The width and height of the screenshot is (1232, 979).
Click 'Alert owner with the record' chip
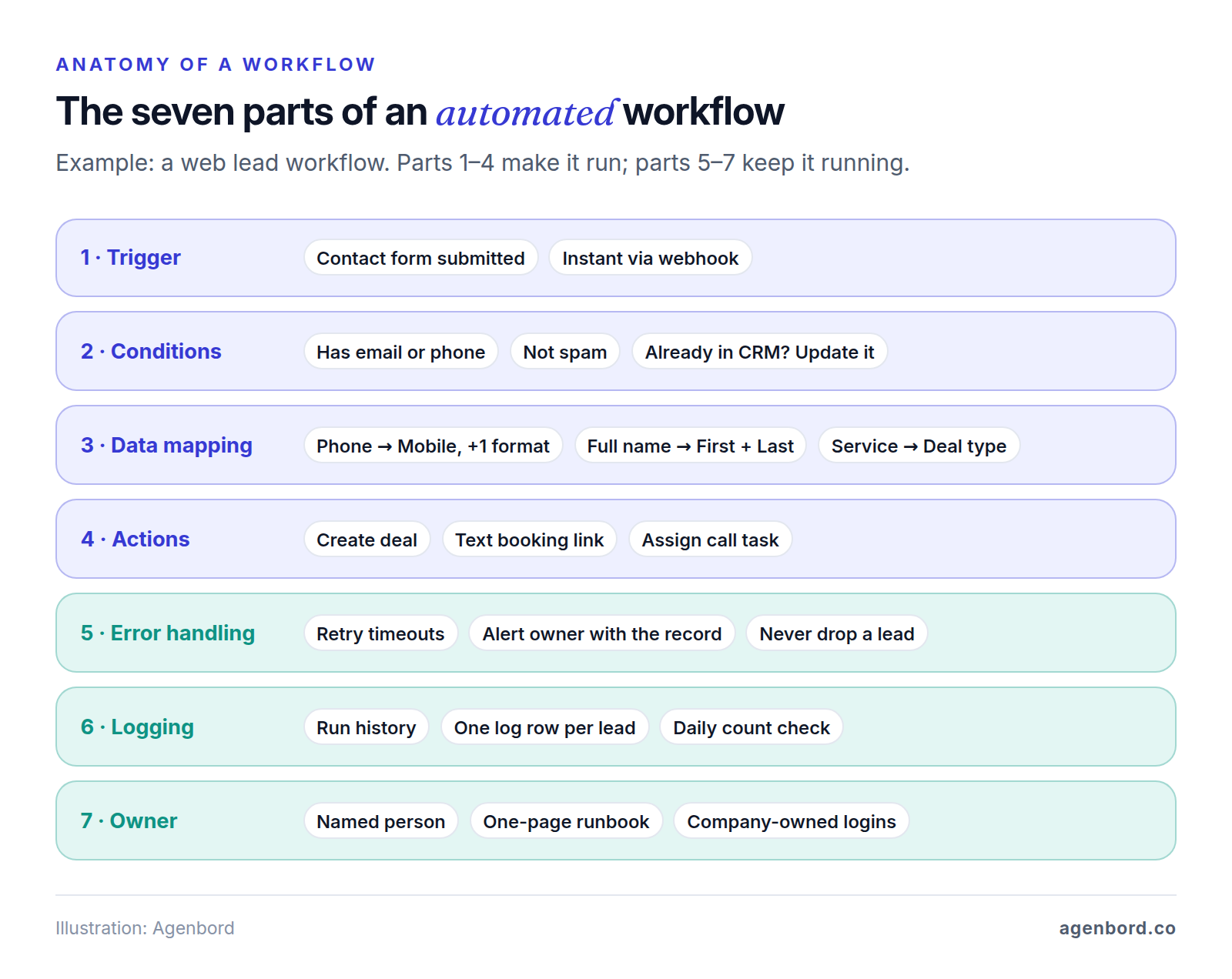click(601, 633)
